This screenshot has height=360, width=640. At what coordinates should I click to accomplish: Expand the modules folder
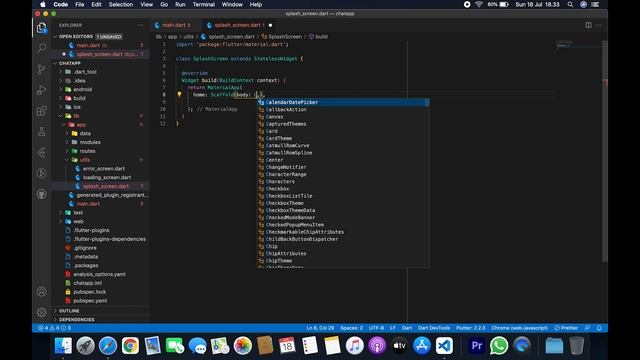(x=90, y=142)
